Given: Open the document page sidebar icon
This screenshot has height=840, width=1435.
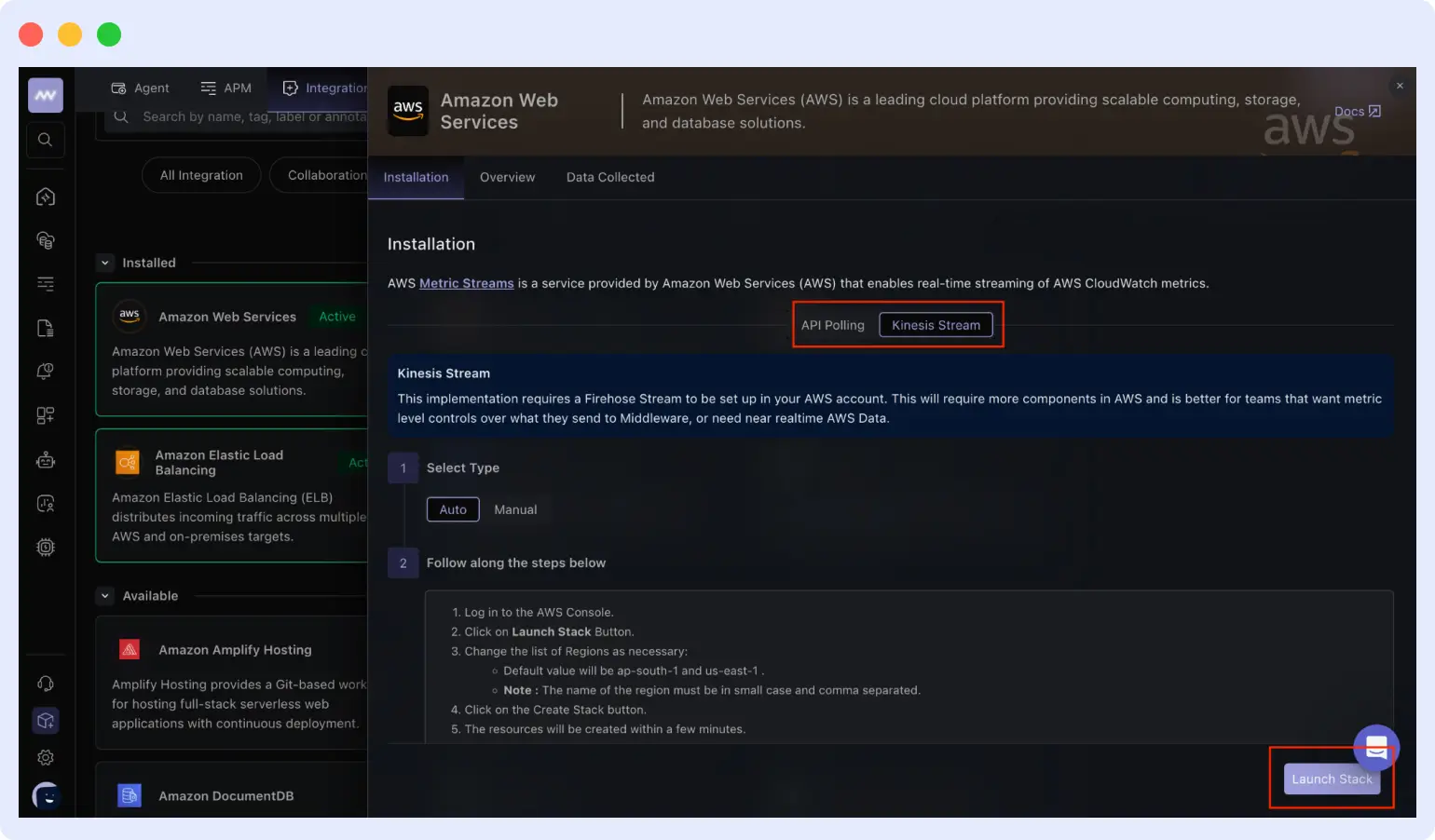Looking at the screenshot, I should coord(46,328).
